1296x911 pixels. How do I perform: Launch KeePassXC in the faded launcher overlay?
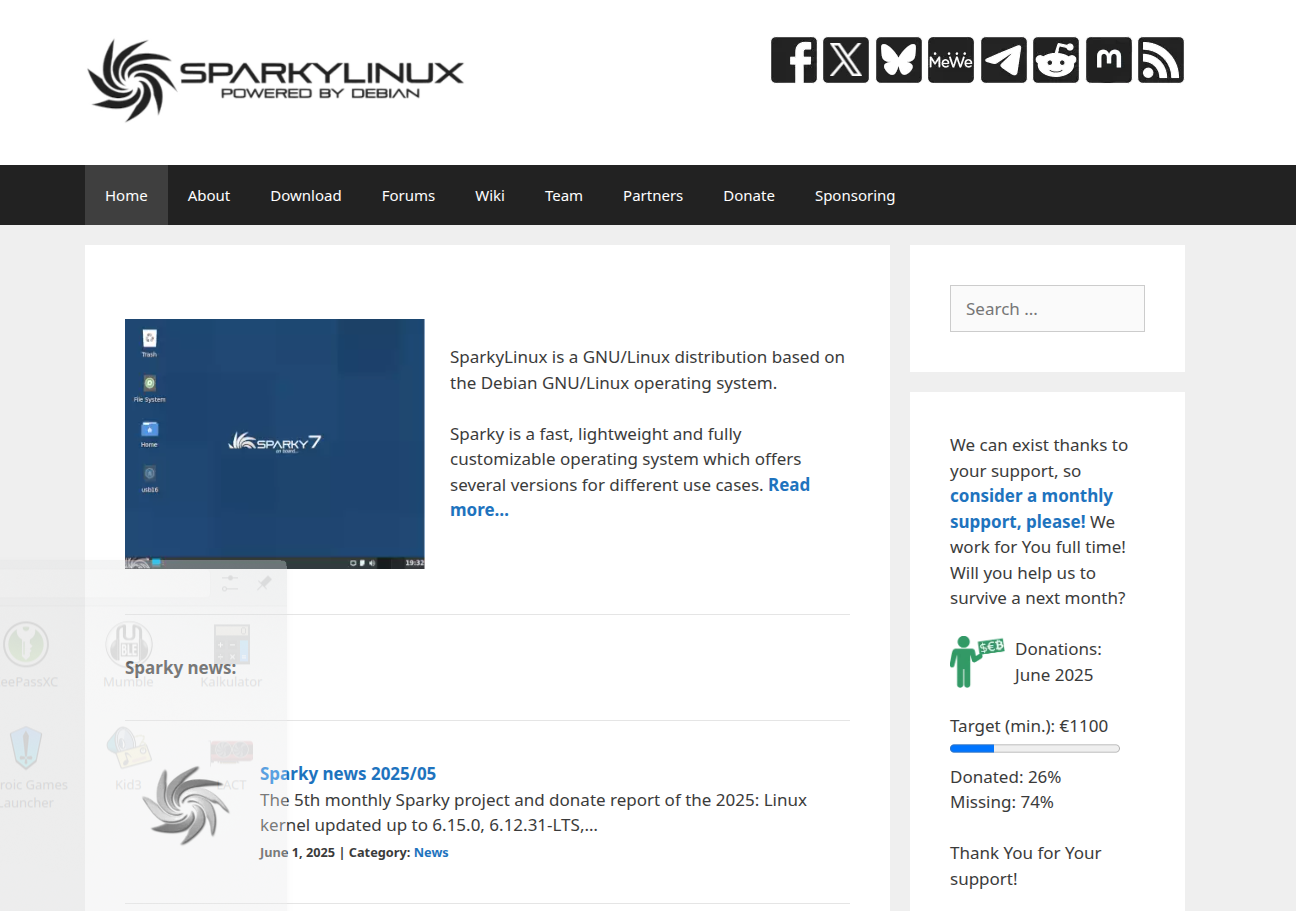coord(26,657)
